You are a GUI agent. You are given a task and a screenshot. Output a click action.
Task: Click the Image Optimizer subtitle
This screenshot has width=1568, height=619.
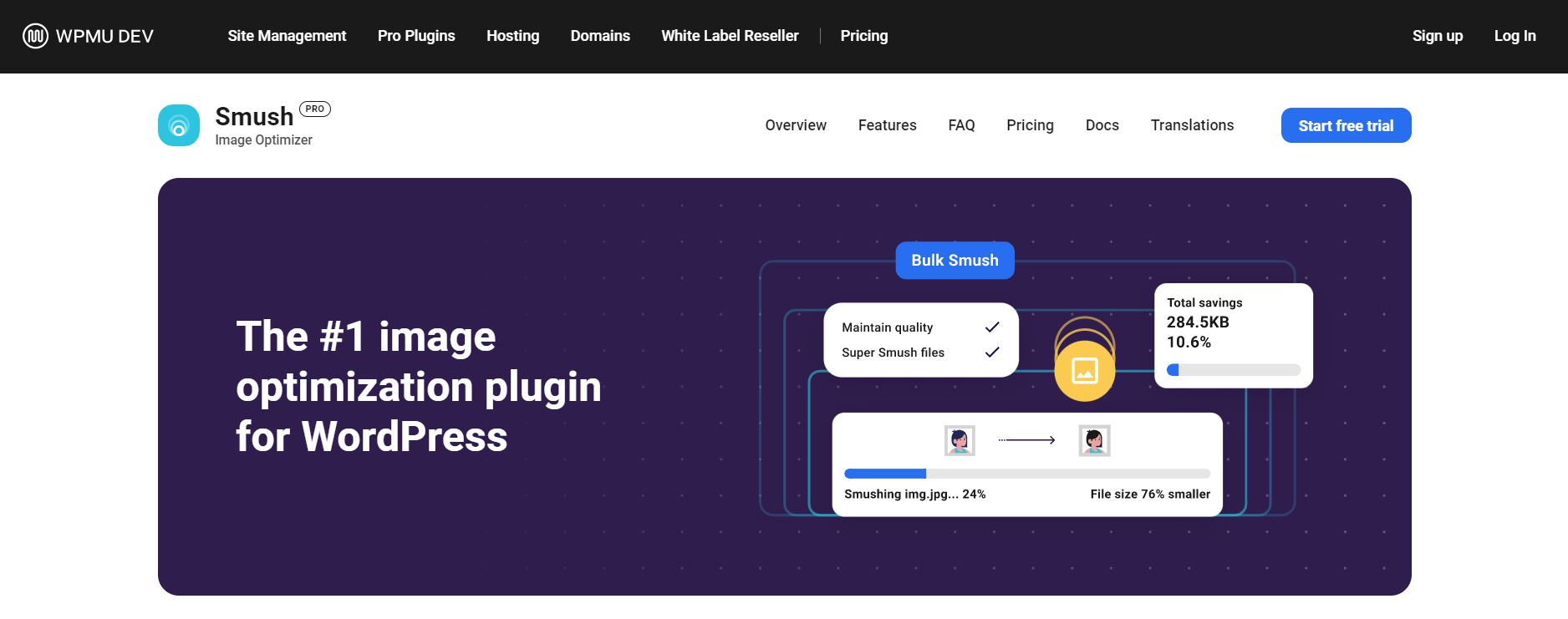pyautogui.click(x=263, y=140)
